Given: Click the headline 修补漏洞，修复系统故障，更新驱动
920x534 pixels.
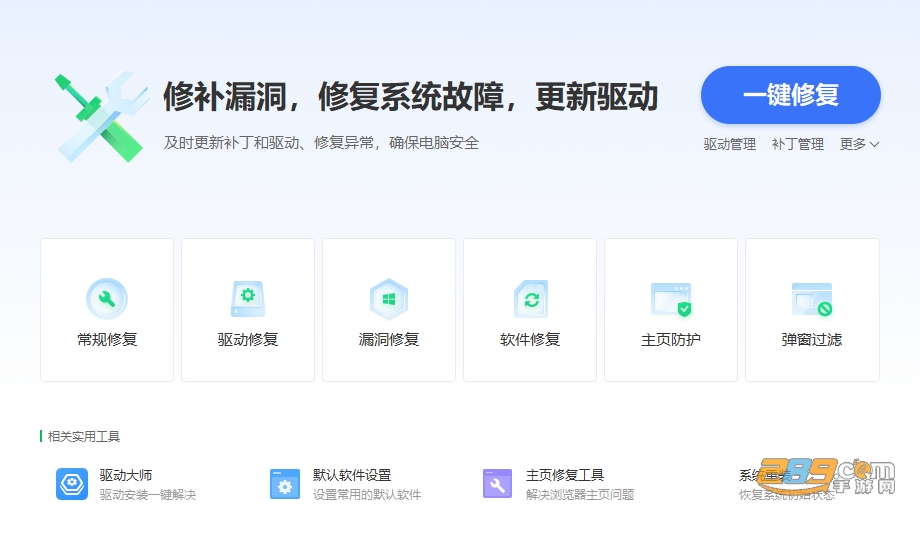Looking at the screenshot, I should click(410, 97).
